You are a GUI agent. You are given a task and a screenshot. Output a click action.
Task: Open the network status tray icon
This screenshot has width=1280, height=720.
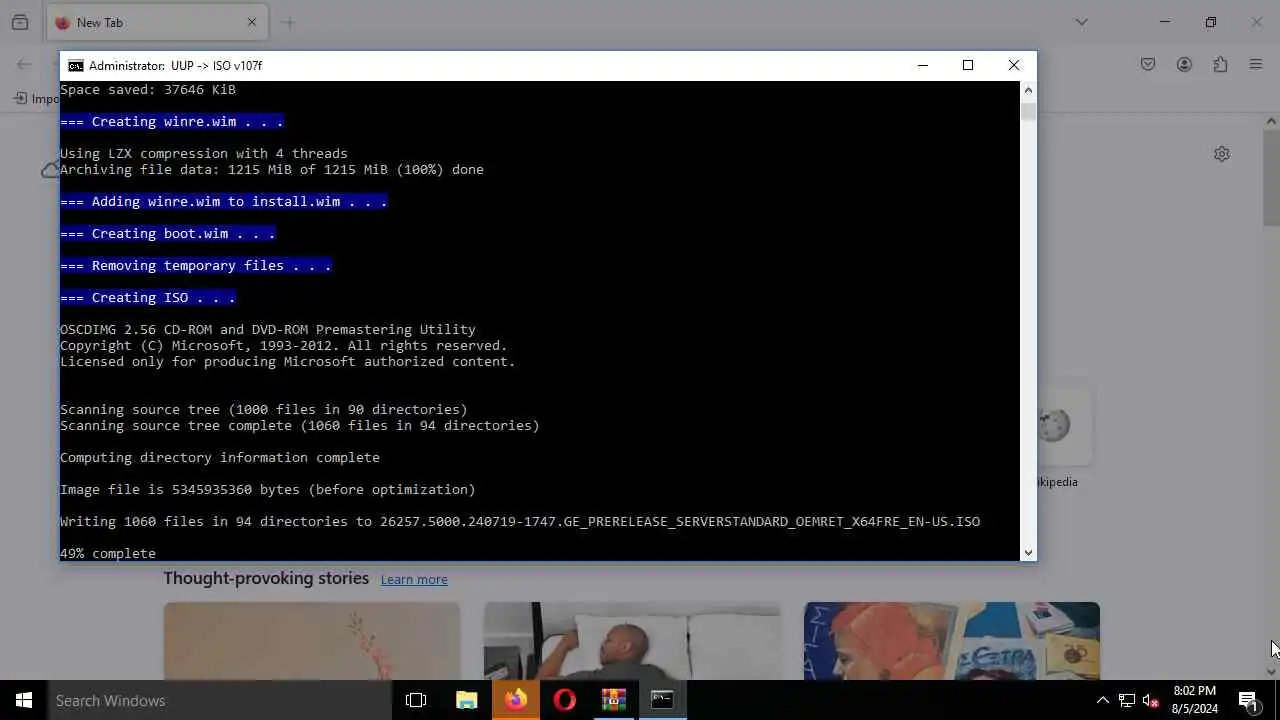(x=1126, y=700)
